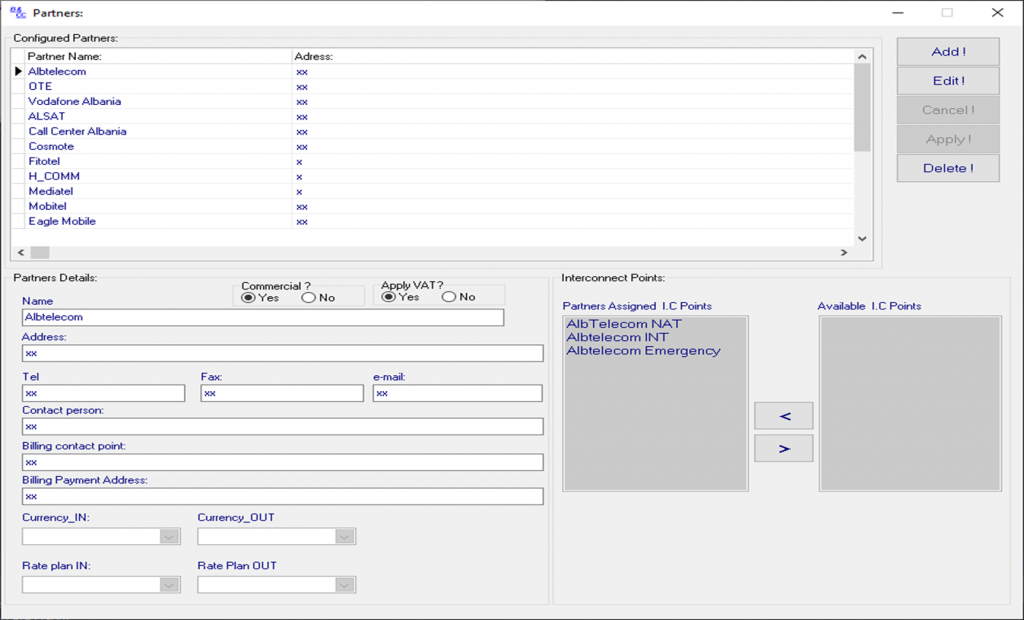Click the e-mail input field
The image size is (1024, 620).
click(x=457, y=393)
